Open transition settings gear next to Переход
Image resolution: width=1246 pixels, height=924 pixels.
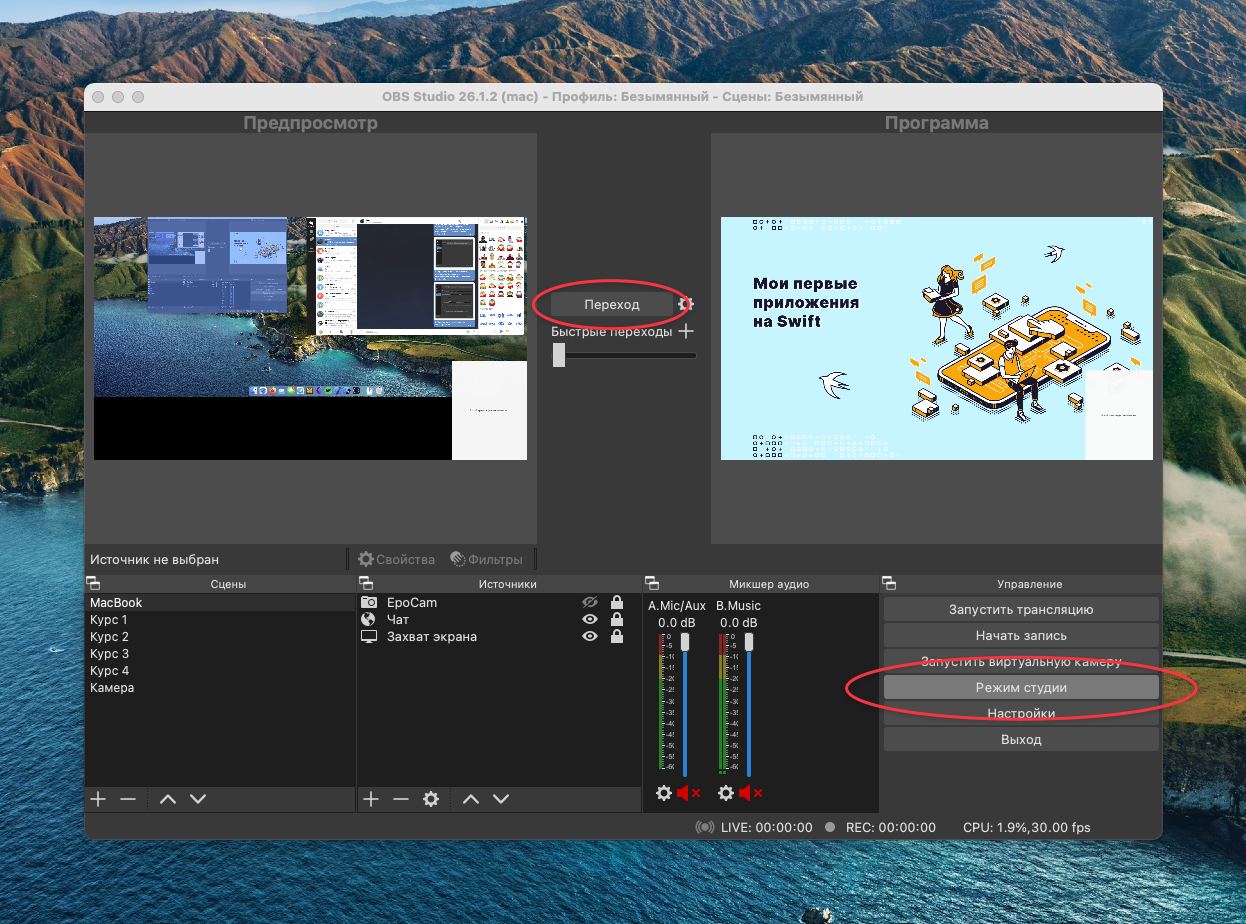pyautogui.click(x=685, y=304)
